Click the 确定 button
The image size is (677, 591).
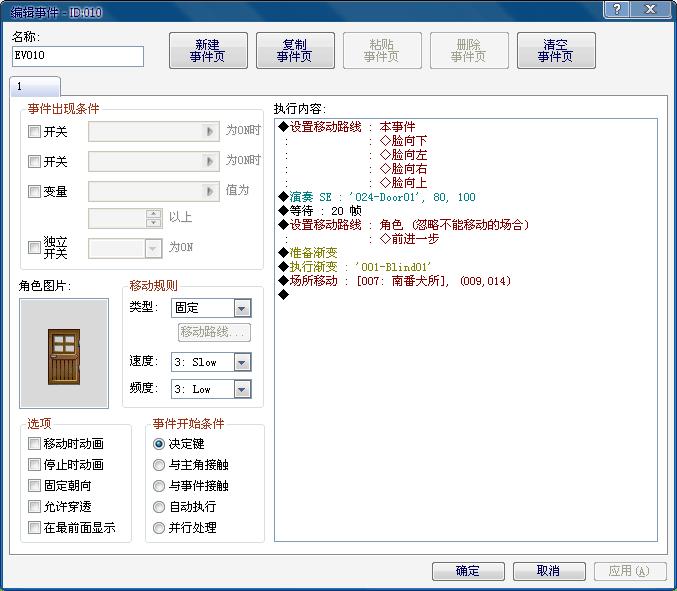[468, 571]
